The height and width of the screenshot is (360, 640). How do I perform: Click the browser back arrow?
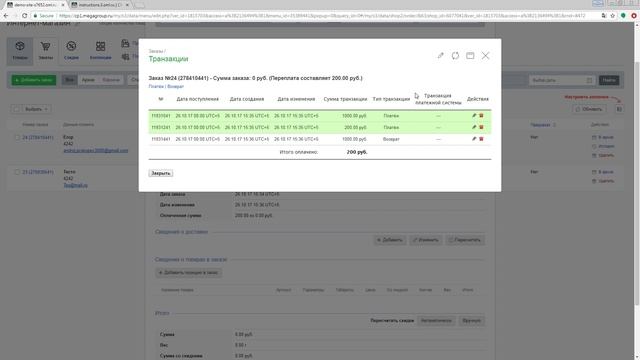pos(6,16)
